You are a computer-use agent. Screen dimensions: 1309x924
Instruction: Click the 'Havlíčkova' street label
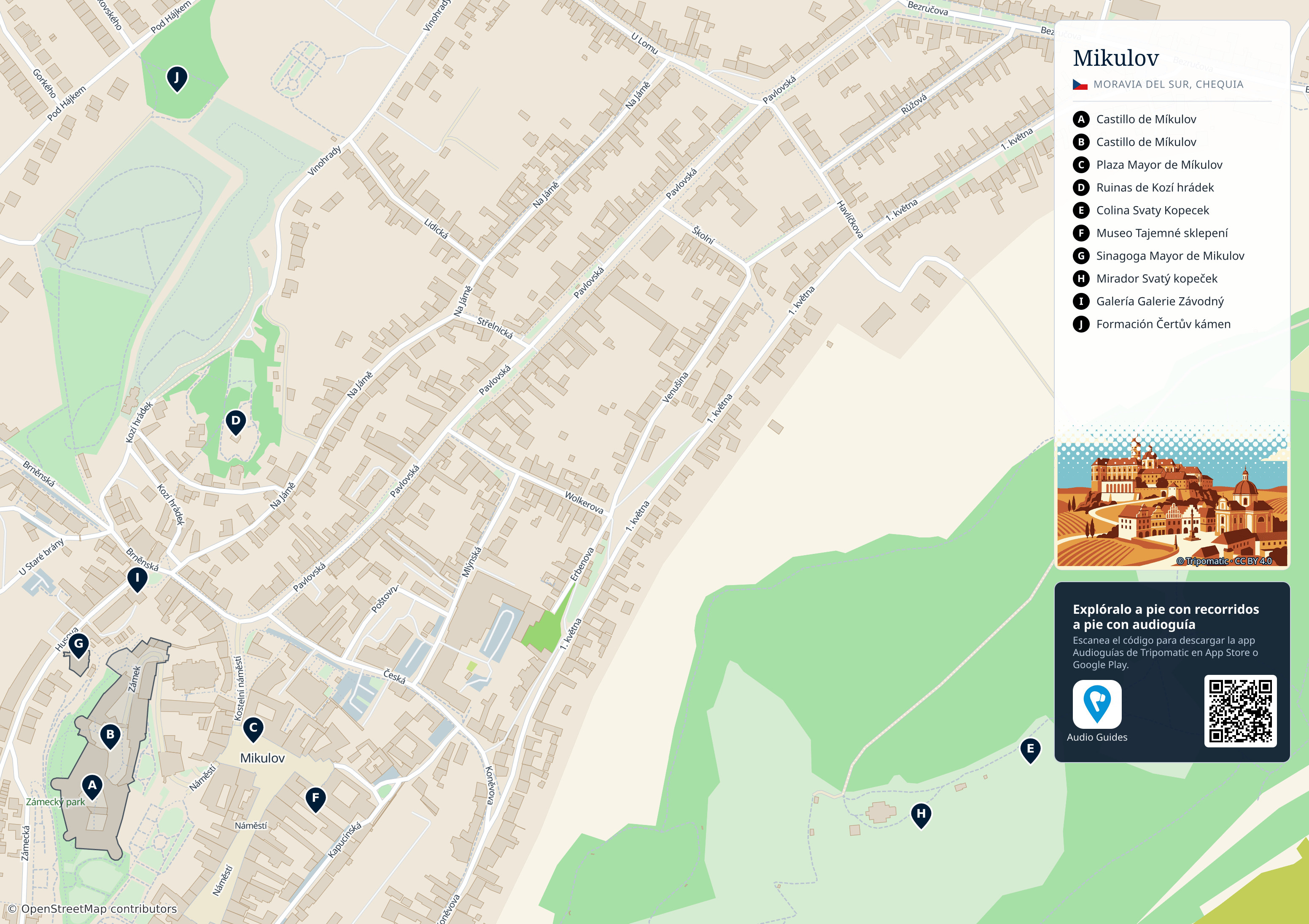pyautogui.click(x=849, y=220)
